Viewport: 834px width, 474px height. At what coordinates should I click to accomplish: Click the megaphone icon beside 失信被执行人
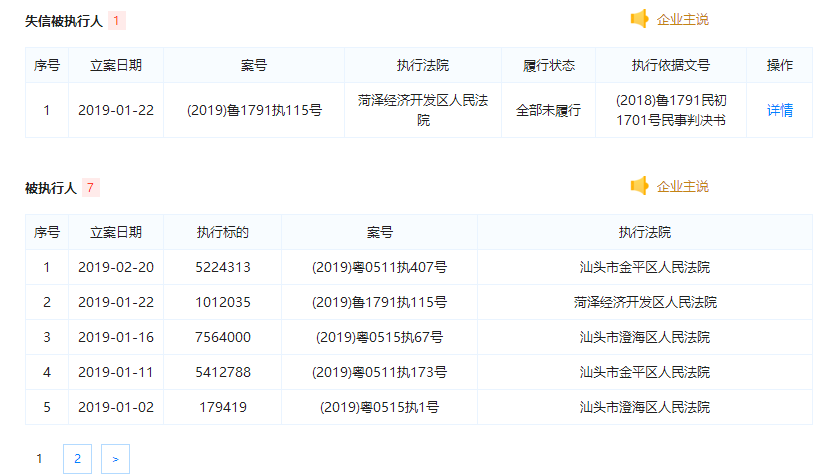639,19
